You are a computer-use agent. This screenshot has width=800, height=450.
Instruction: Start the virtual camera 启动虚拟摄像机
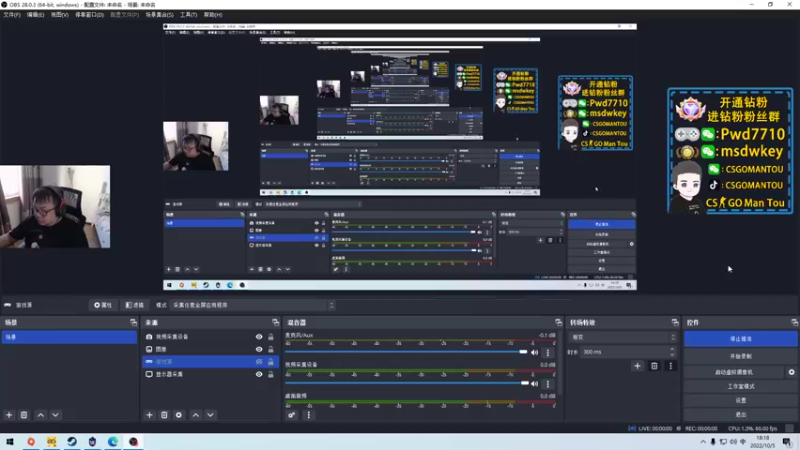point(734,372)
